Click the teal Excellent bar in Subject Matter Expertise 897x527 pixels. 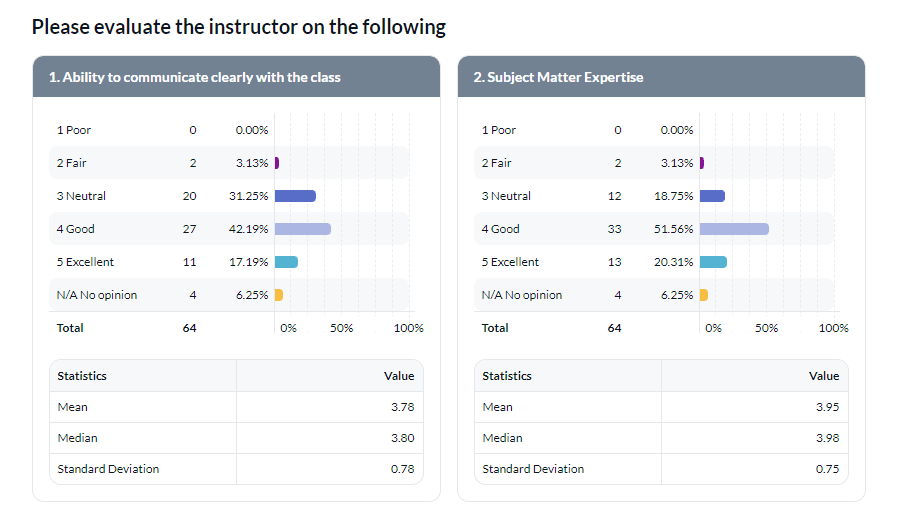click(x=713, y=262)
